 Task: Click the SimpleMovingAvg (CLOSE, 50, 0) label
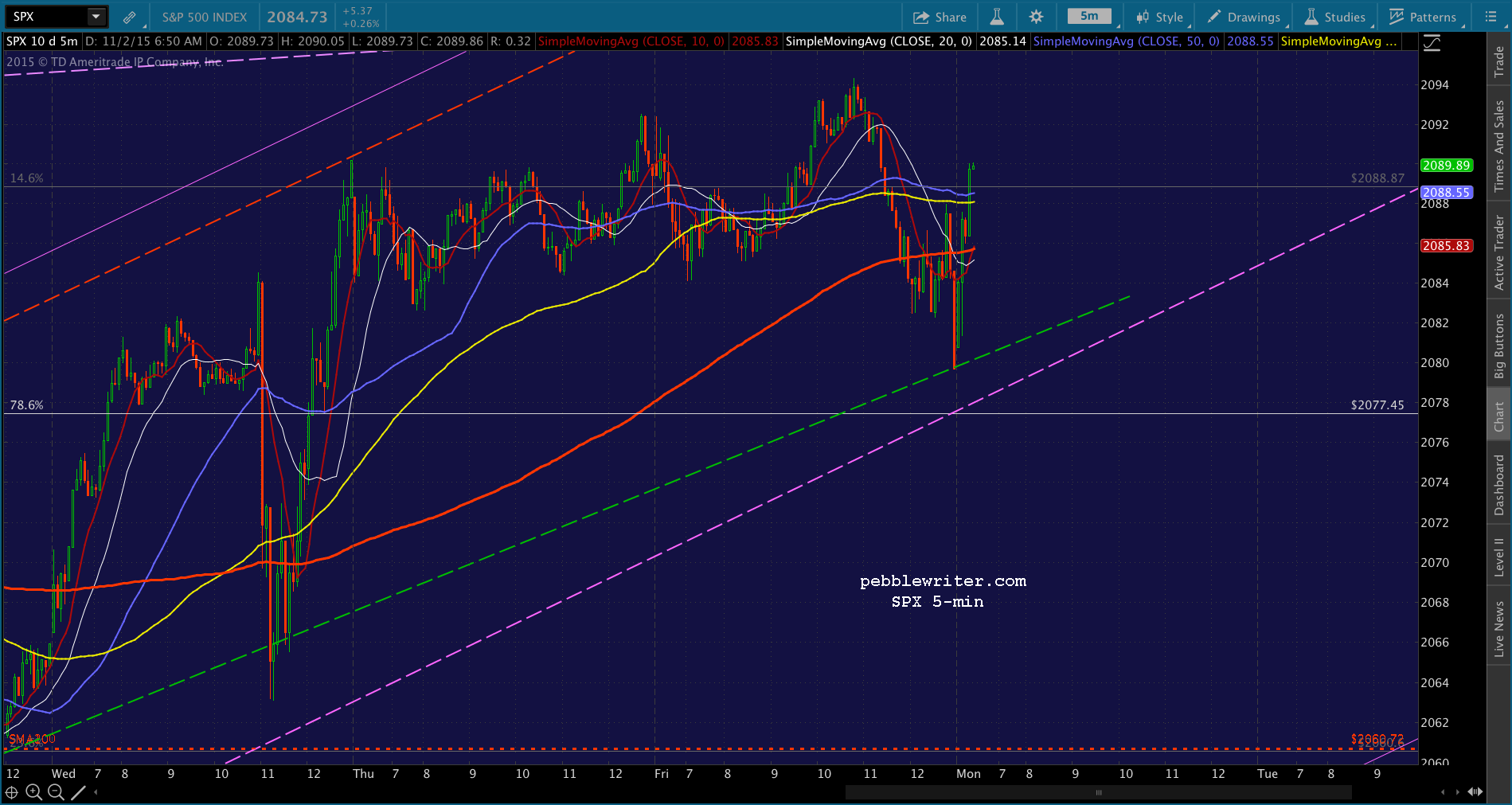pos(1126,41)
